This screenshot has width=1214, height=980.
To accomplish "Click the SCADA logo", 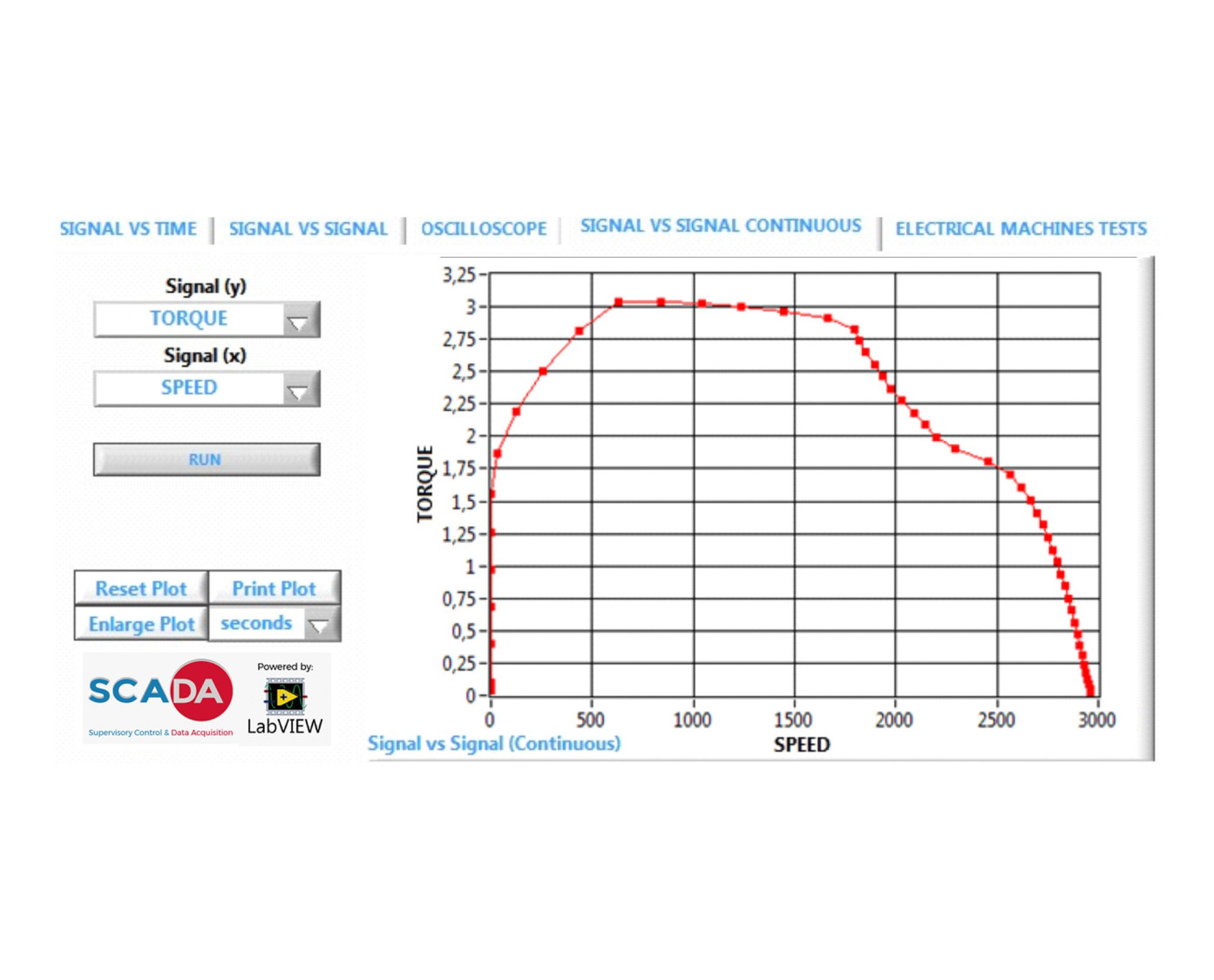I will click(160, 694).
